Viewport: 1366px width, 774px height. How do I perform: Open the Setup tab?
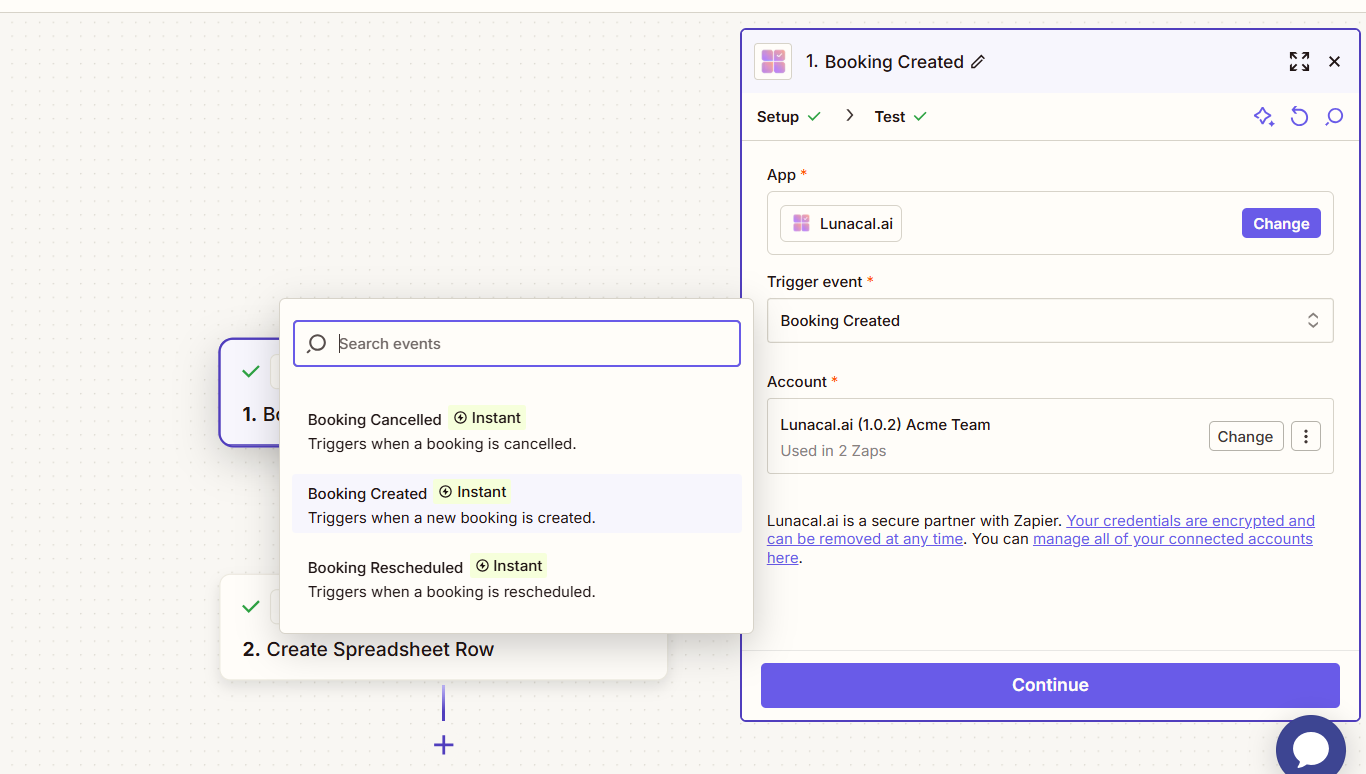click(x=788, y=117)
